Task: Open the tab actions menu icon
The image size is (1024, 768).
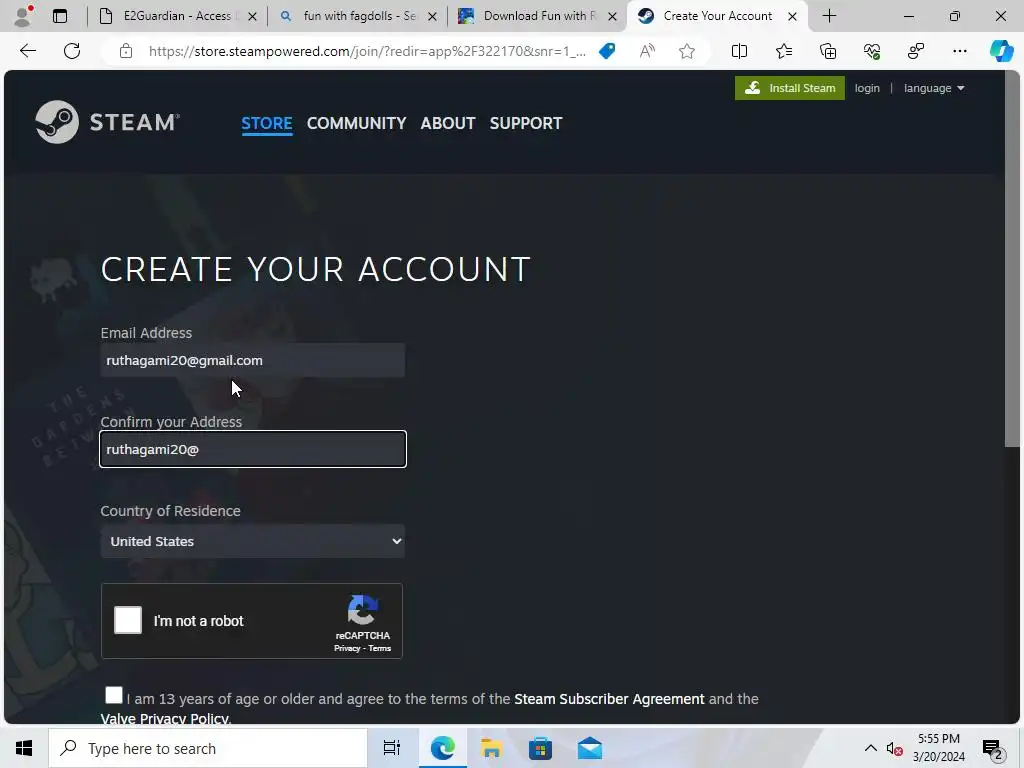Action: coord(60,16)
